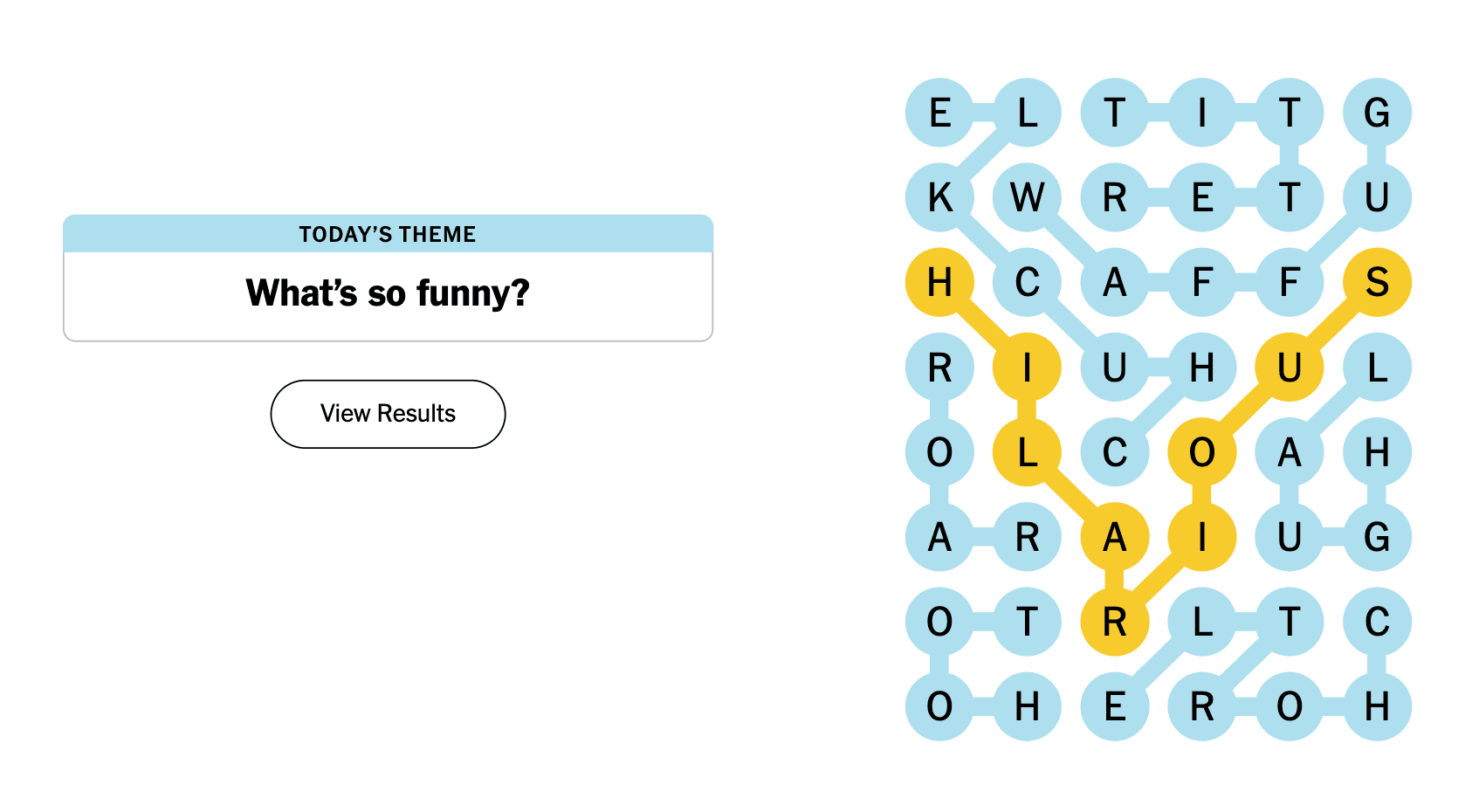
Task: Click the yellow H spangram tile
Action: [940, 282]
